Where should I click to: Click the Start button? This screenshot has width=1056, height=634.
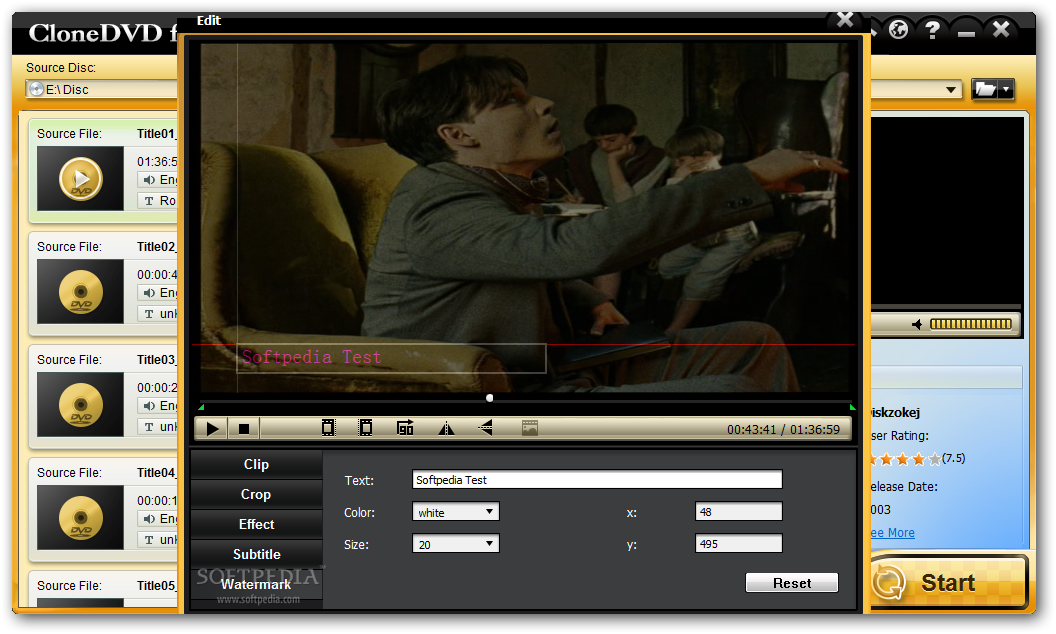click(948, 581)
